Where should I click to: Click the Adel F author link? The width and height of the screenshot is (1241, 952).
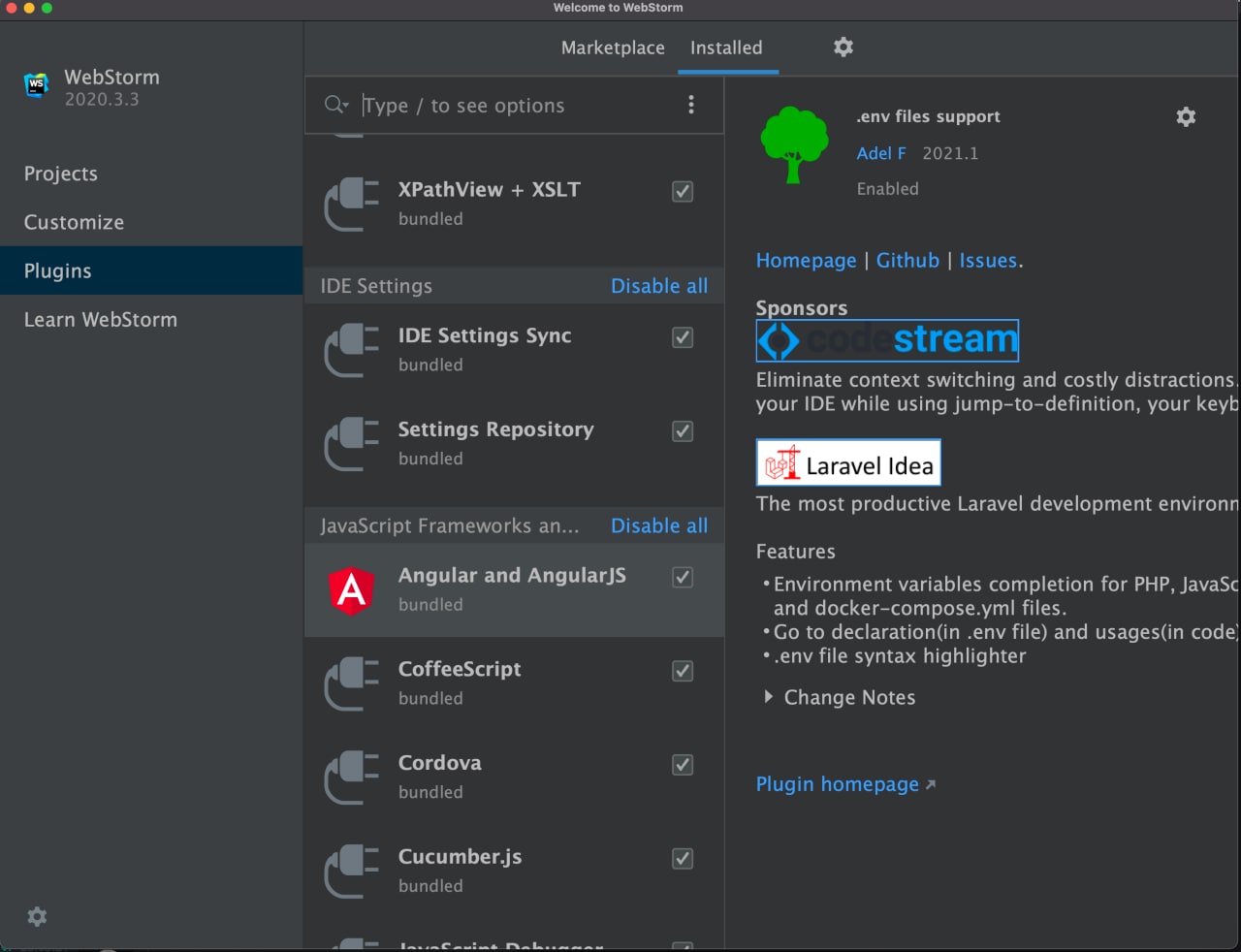[x=881, y=153]
